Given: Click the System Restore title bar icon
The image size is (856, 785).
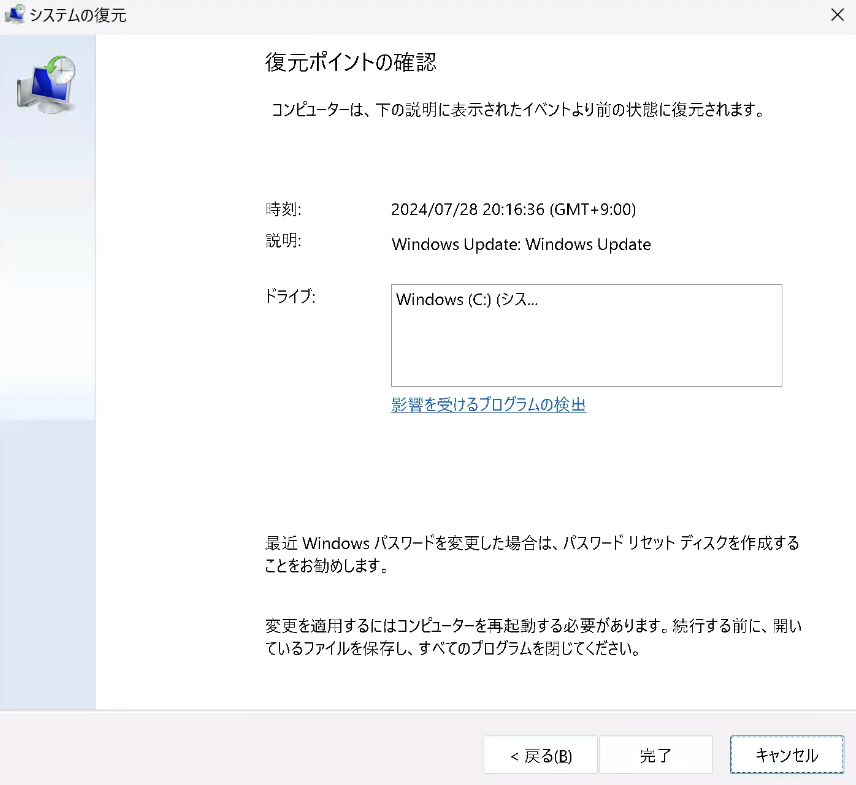Looking at the screenshot, I should (x=14, y=14).
